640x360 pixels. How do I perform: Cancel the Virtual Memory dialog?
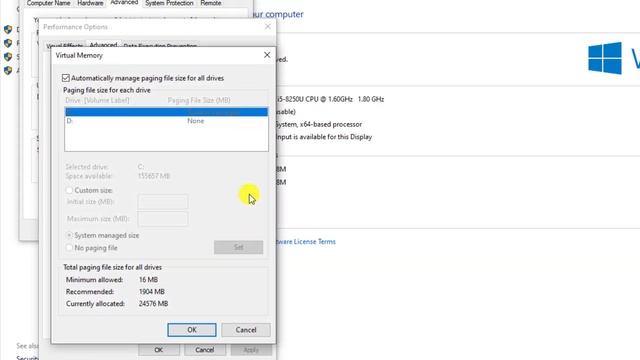[246, 330]
